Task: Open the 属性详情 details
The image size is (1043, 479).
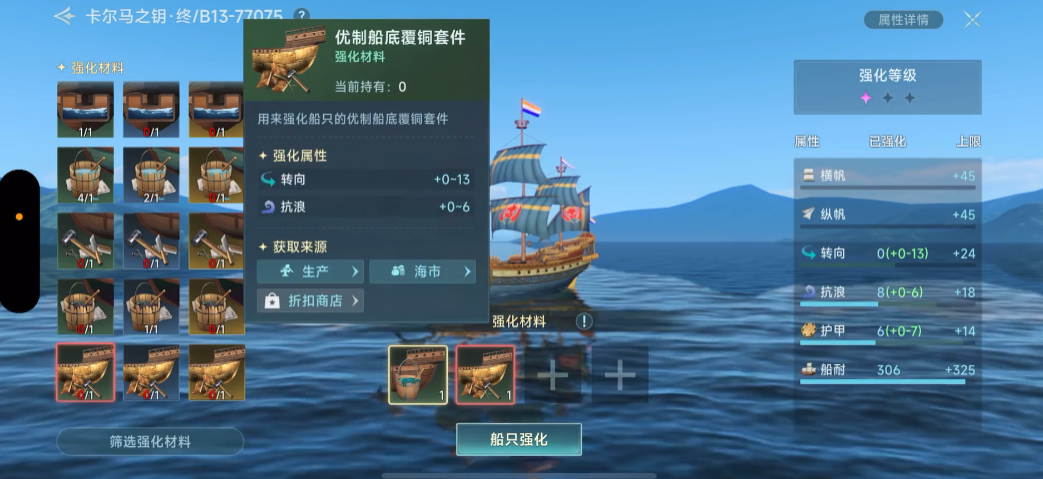Action: 903,20
